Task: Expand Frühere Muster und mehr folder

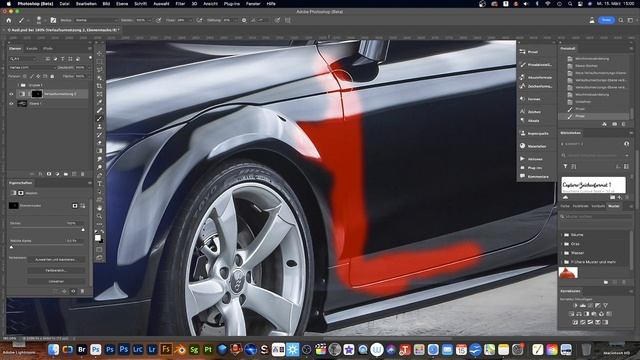Action: [562, 262]
